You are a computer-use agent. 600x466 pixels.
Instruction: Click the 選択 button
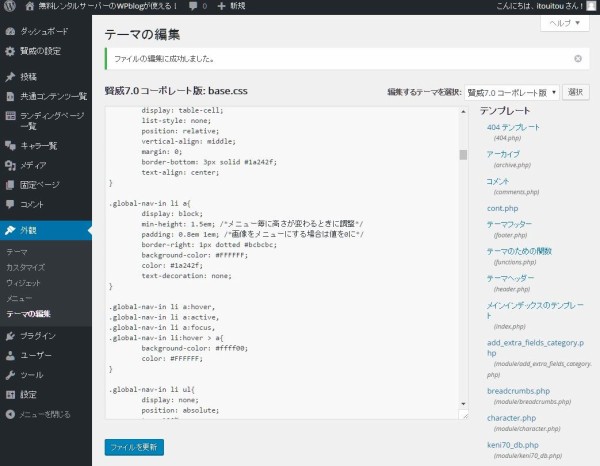tap(576, 93)
